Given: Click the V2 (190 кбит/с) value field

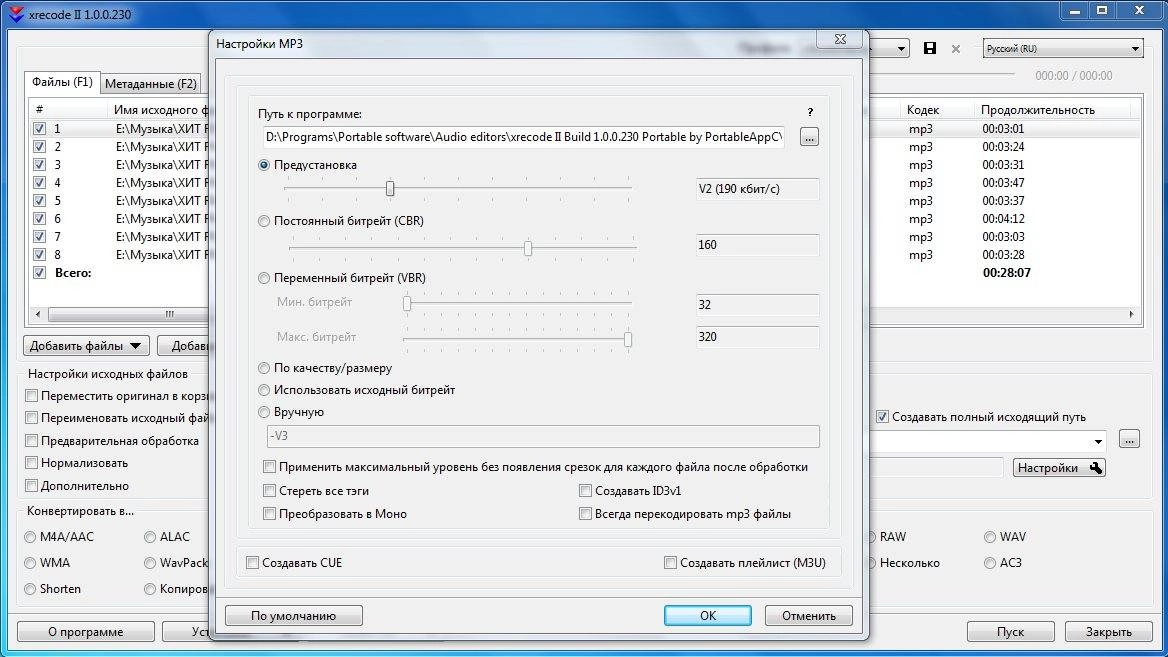Looking at the screenshot, I should [x=757, y=189].
